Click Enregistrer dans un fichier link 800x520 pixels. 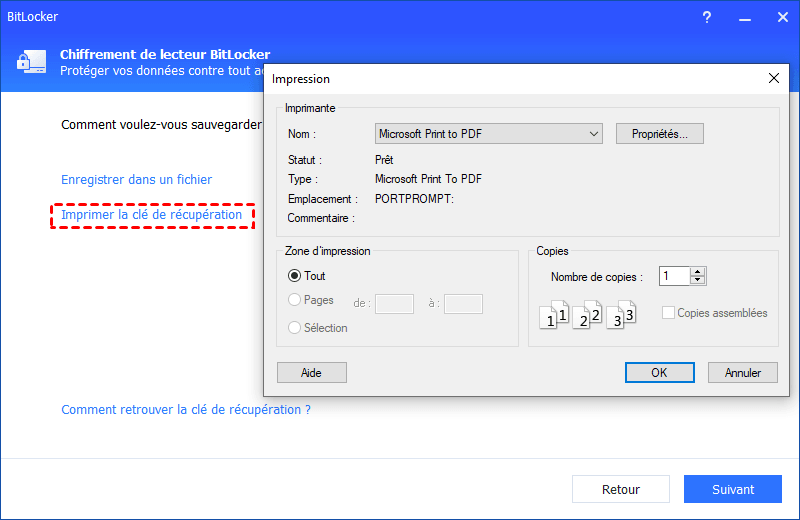coord(136,180)
